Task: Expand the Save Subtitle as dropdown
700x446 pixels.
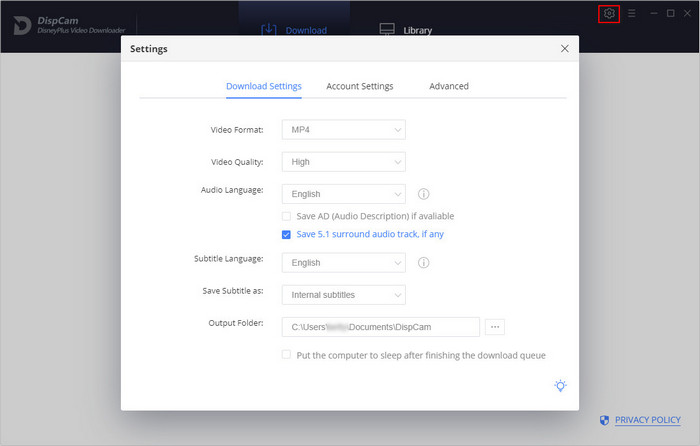Action: point(343,295)
